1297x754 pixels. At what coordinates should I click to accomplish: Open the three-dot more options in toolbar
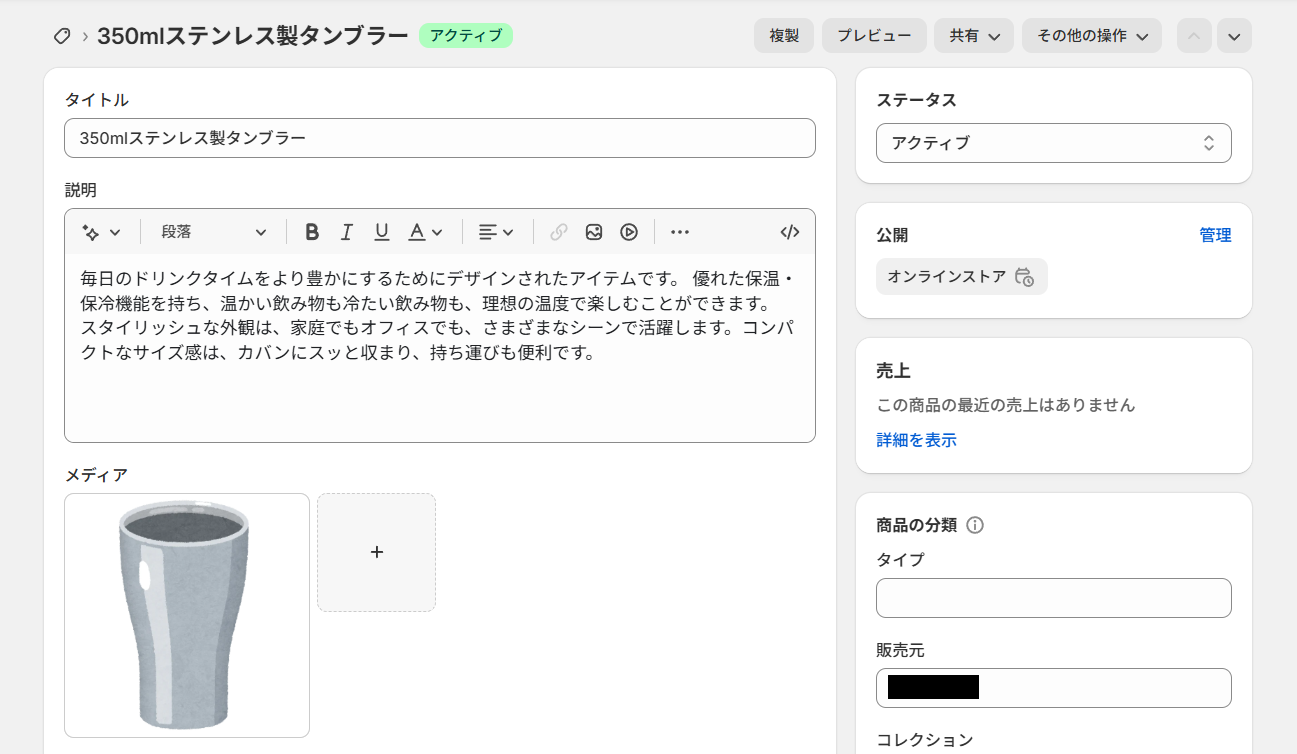[680, 232]
